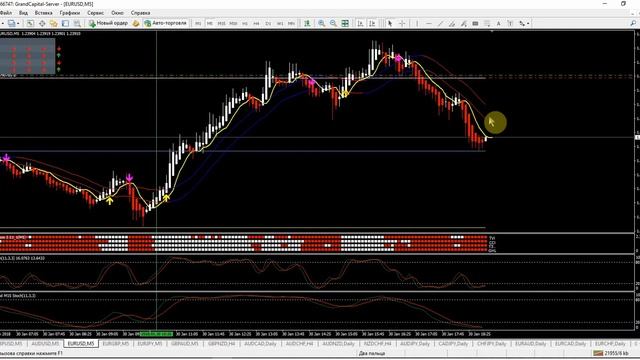This screenshot has height=360, width=640.
Task: Switch to NZDCHF,H4 chart tab
Action: (x=377, y=344)
